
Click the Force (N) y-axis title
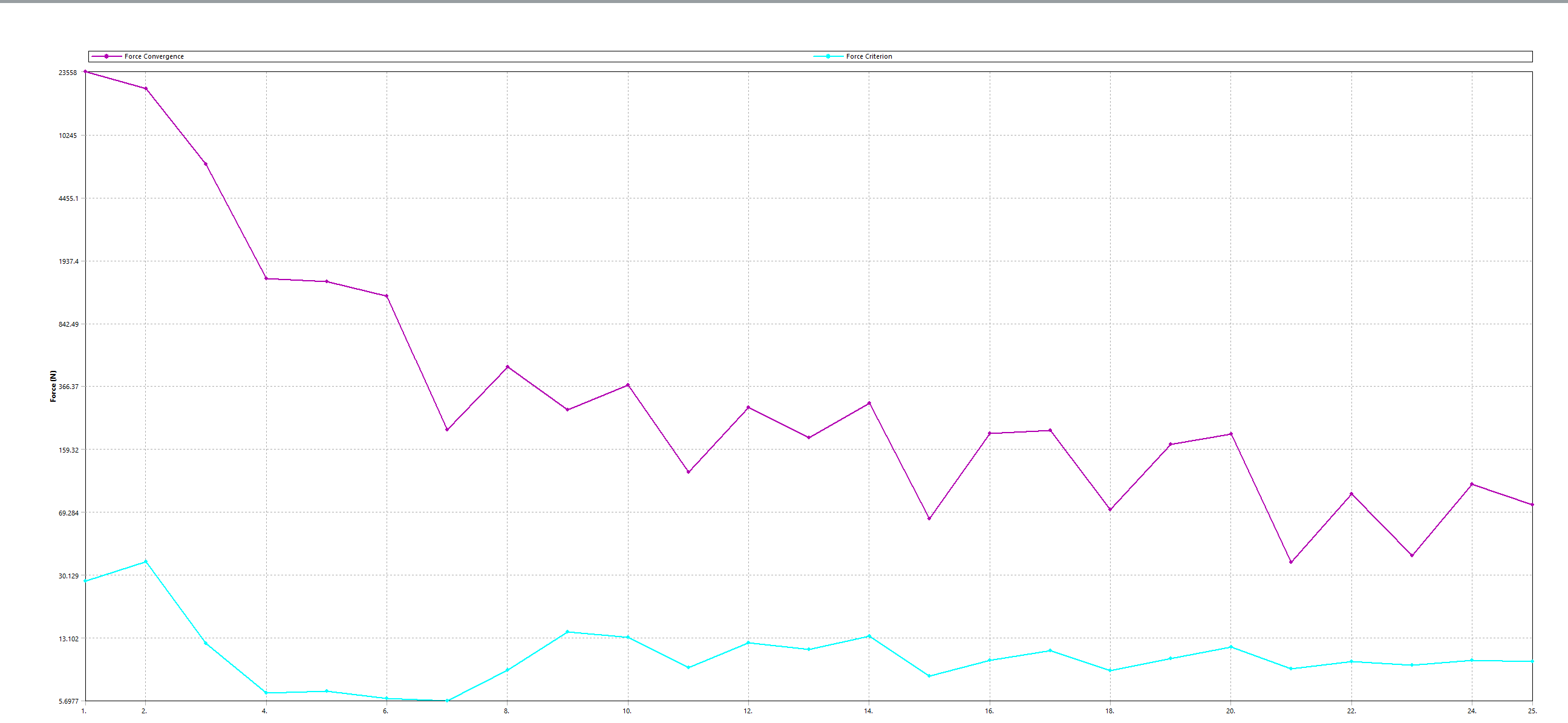click(53, 386)
